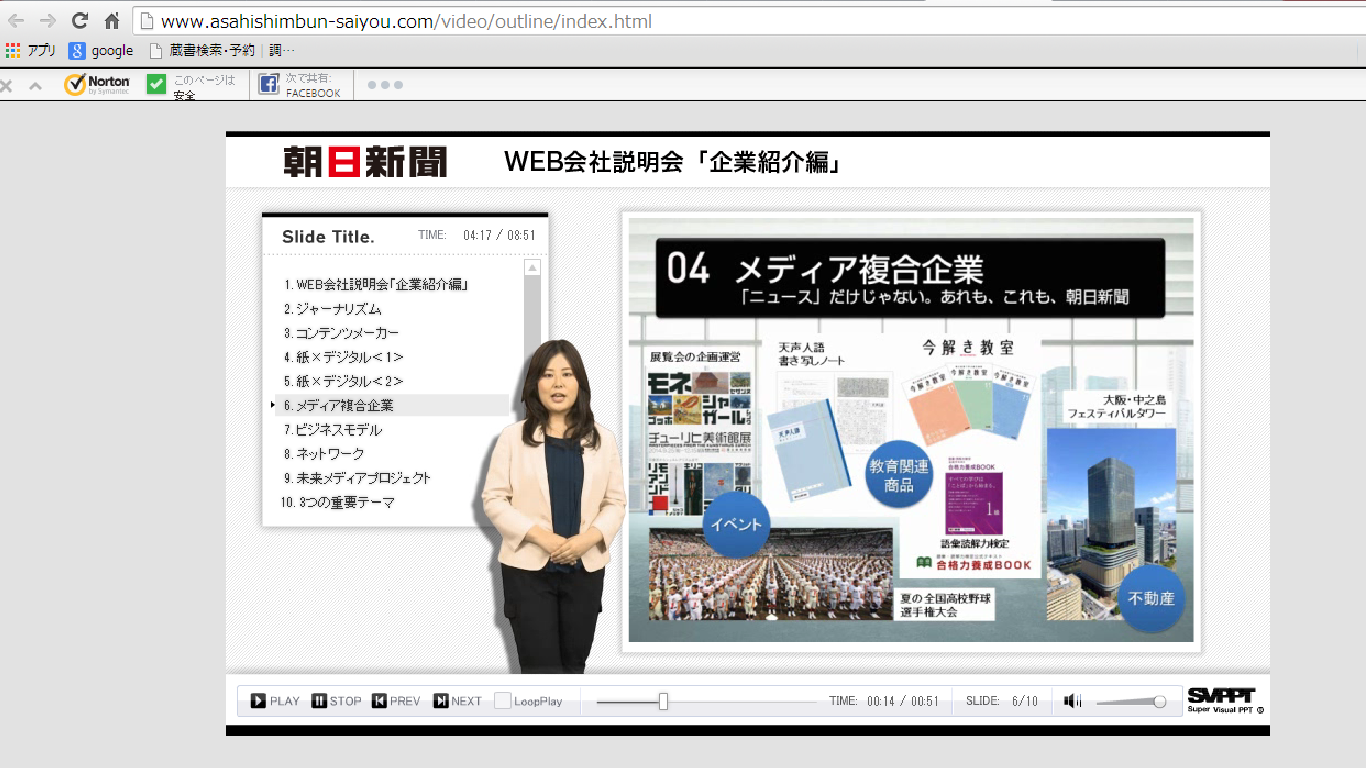The image size is (1366, 768).
Task: Adjust the volume slider handle
Action: coord(1159,702)
